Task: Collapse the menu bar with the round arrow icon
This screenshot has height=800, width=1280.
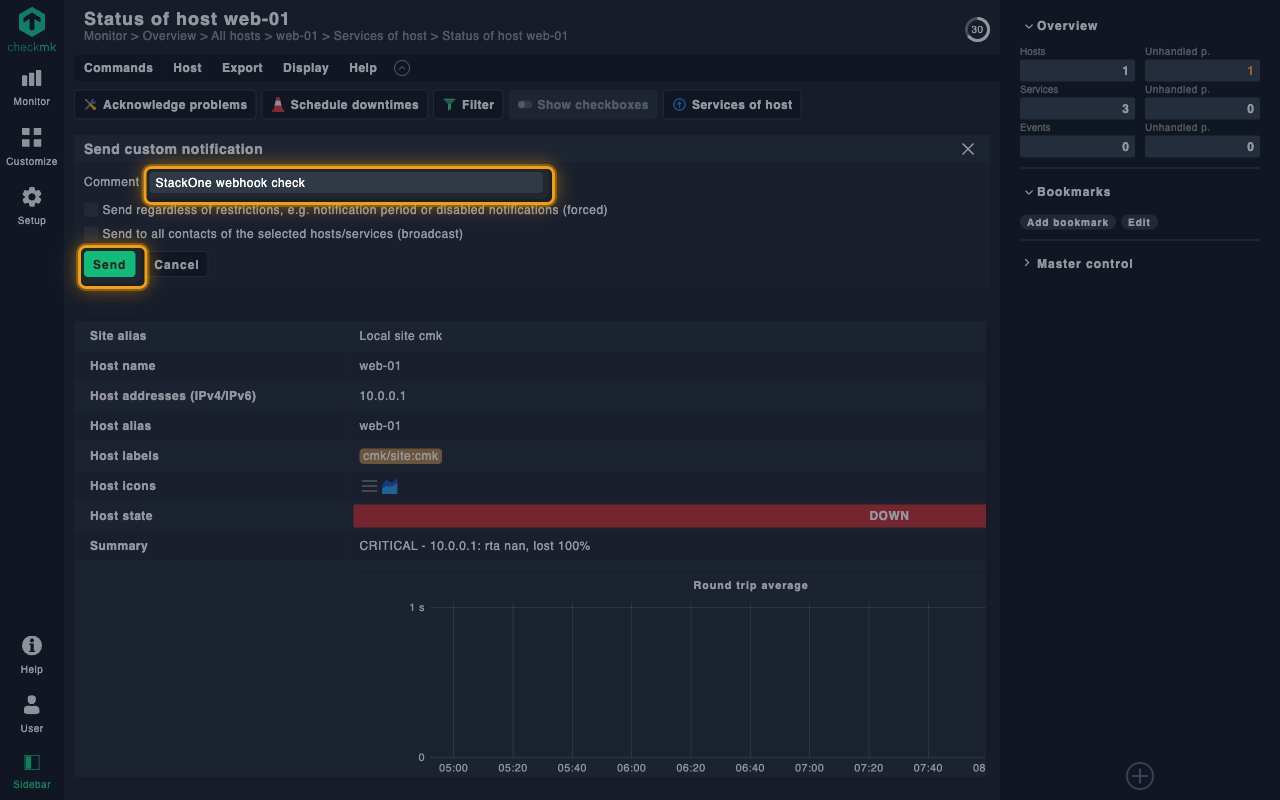Action: click(x=402, y=68)
